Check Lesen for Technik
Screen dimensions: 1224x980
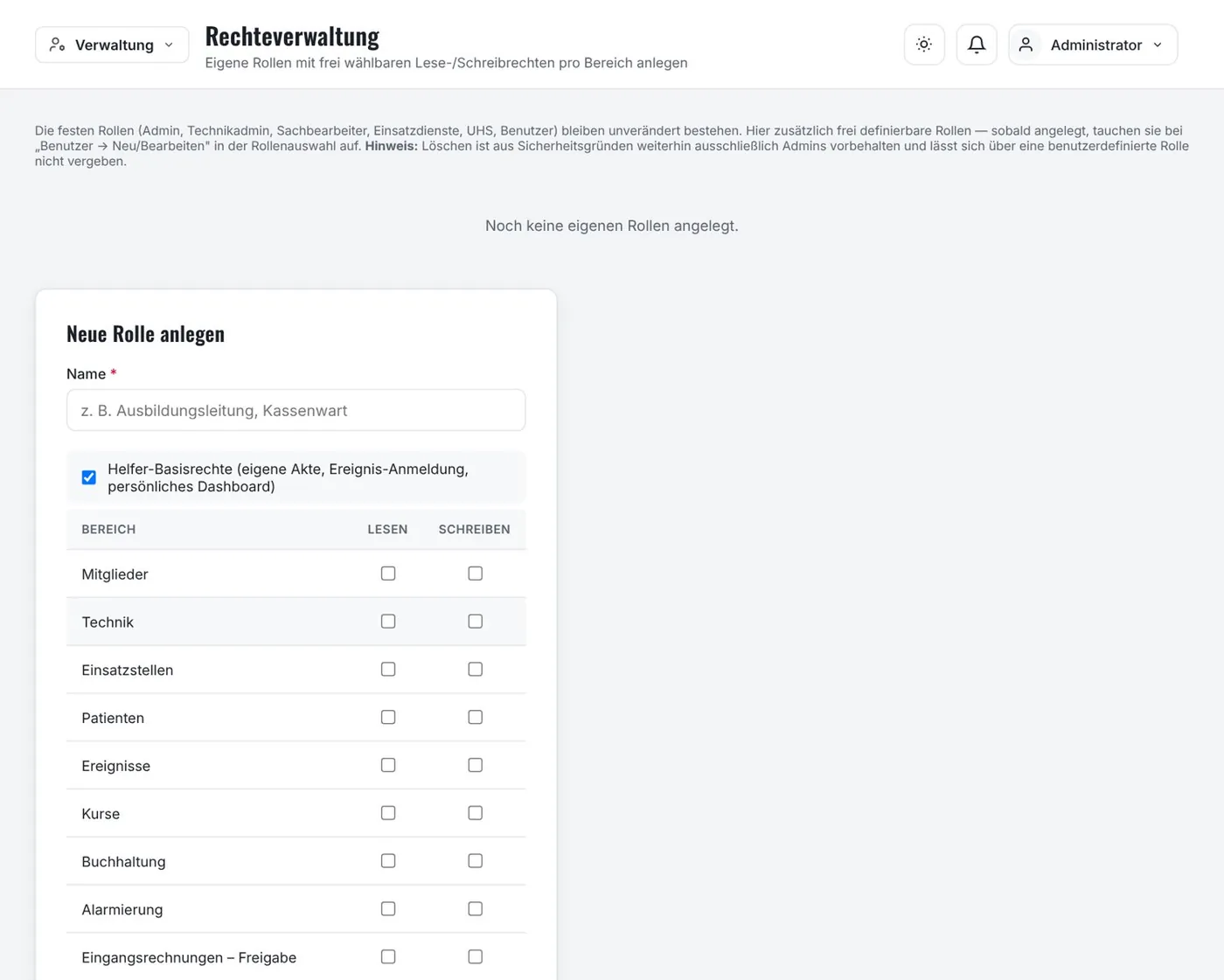(388, 622)
